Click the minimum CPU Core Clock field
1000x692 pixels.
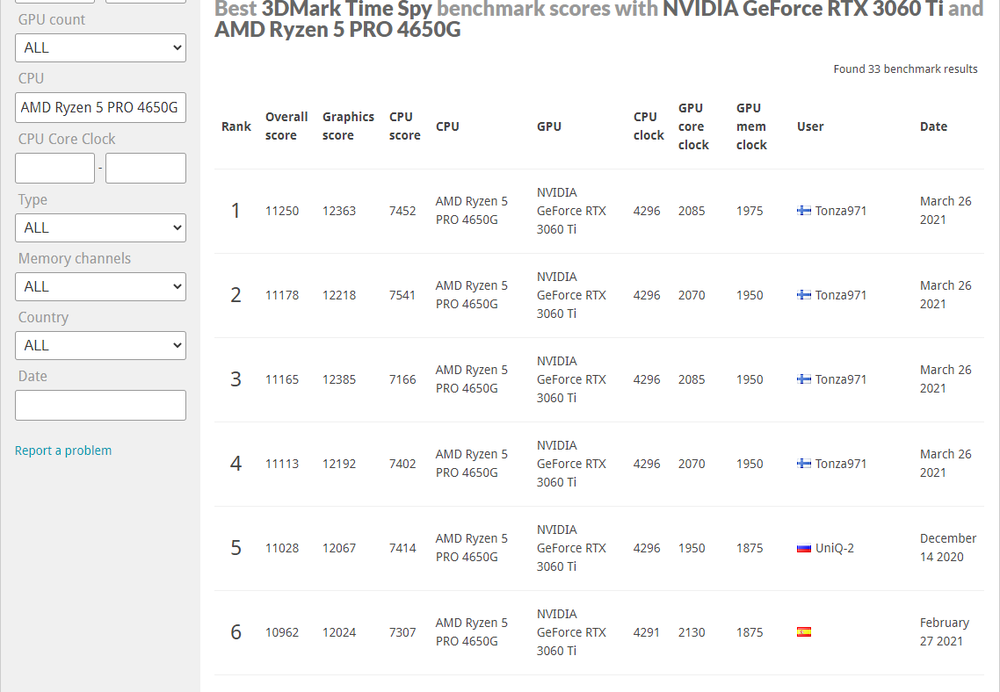(54, 168)
